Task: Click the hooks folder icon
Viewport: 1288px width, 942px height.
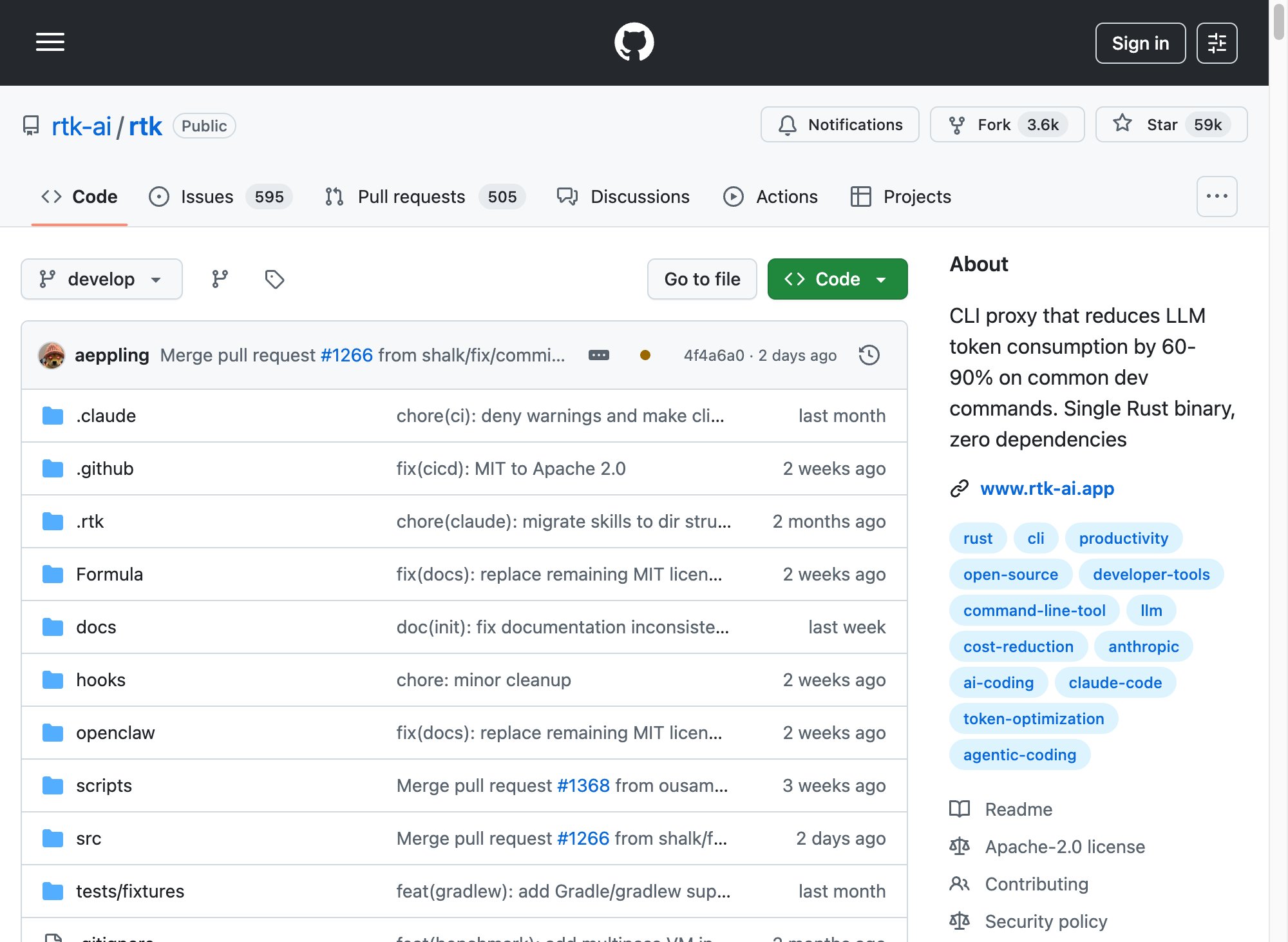Action: coord(53,680)
